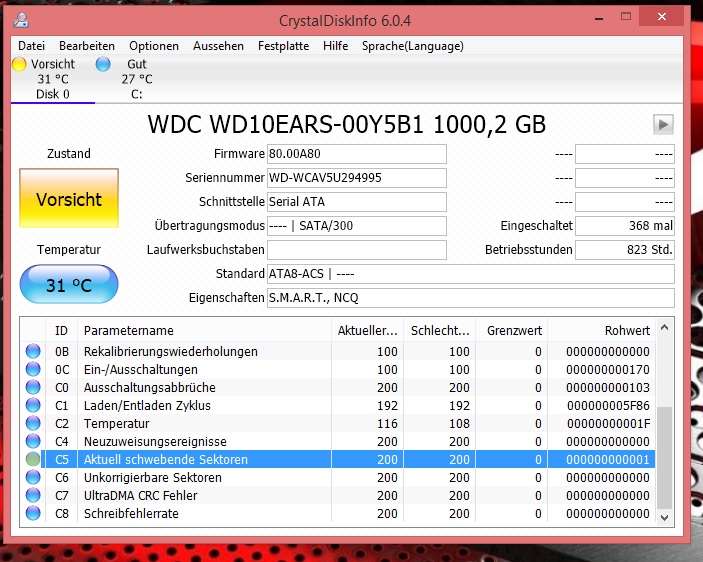Click scroll up arrow of SMART list
Image resolution: width=703 pixels, height=562 pixels.
(664, 328)
